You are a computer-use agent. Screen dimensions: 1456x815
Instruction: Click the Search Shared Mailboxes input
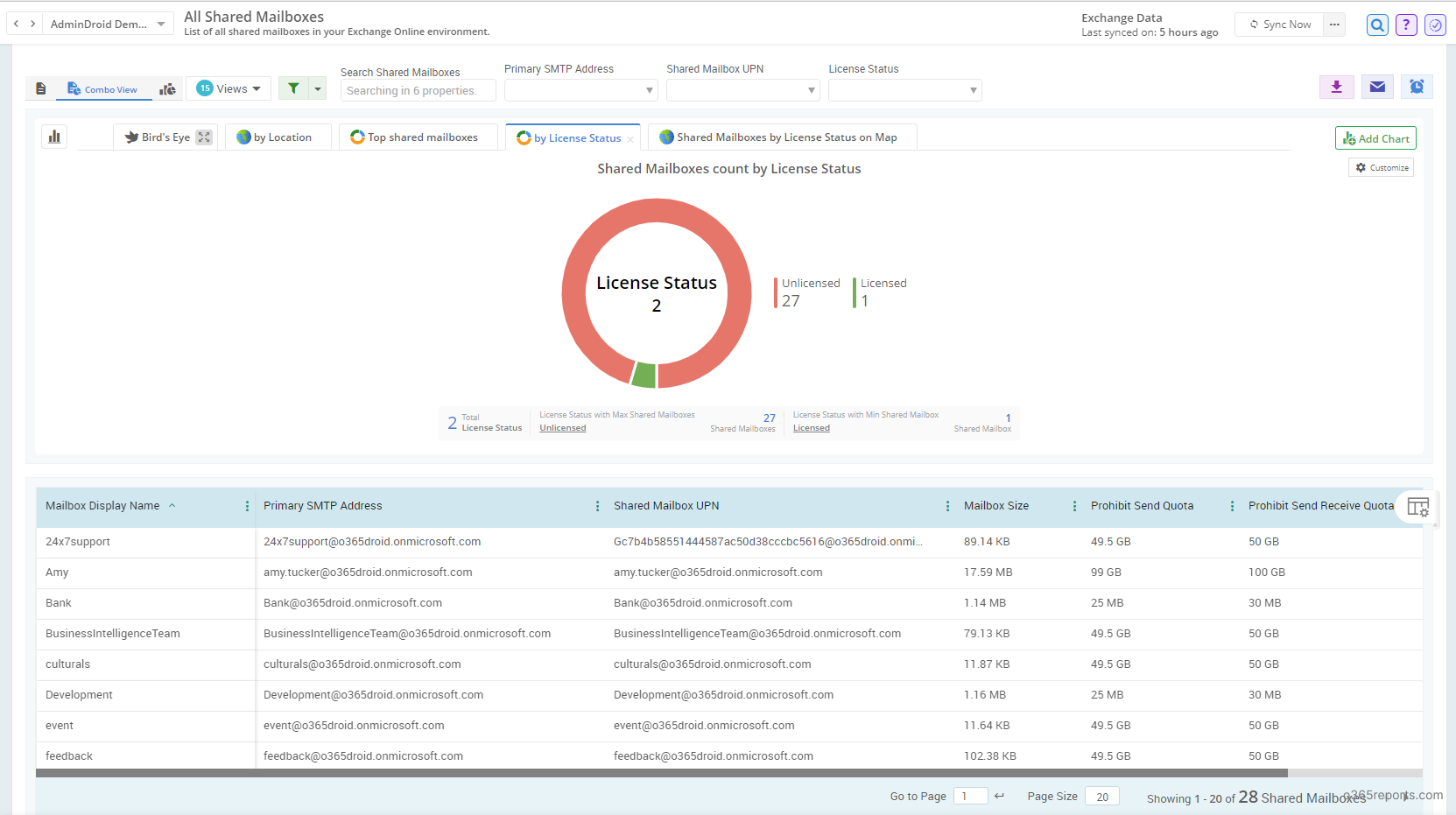[x=418, y=90]
